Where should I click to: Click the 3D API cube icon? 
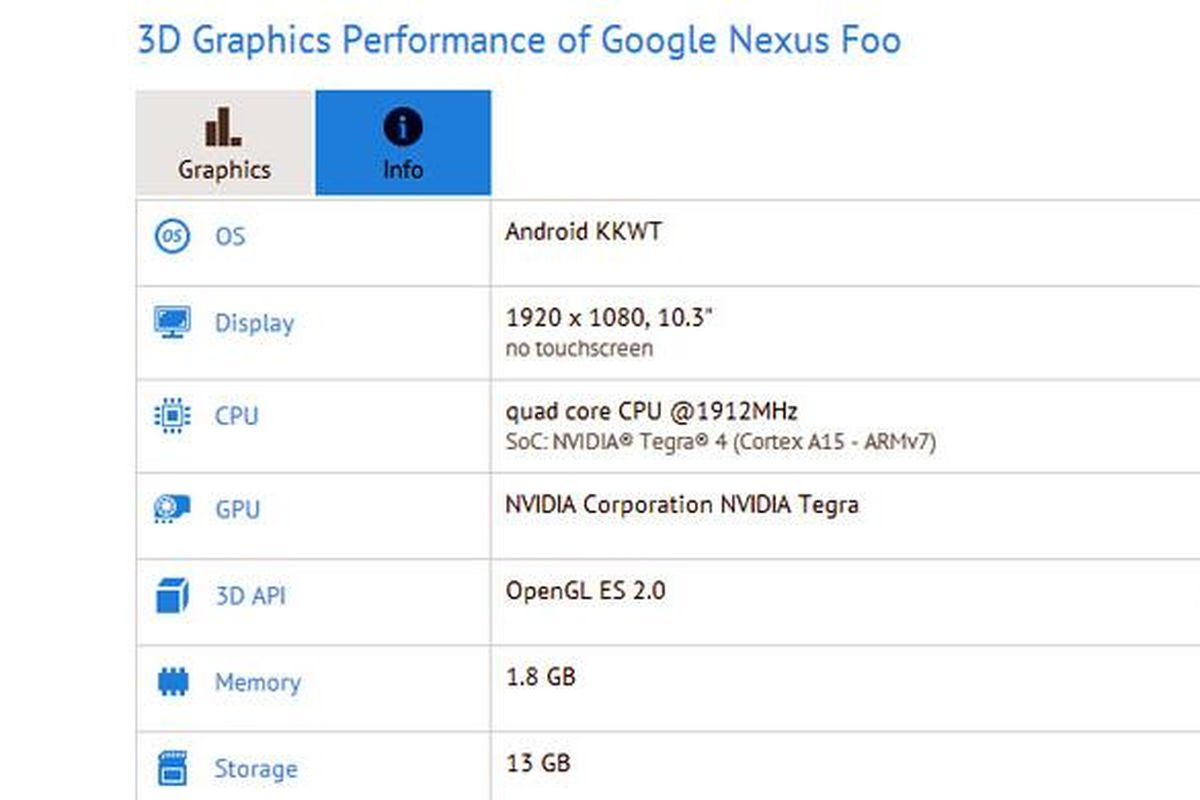pyautogui.click(x=172, y=596)
